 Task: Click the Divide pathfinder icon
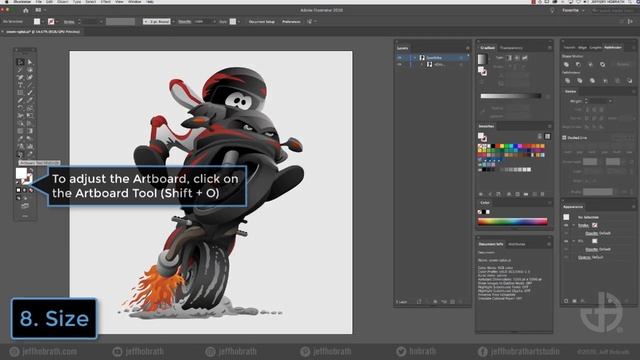pyautogui.click(x=567, y=81)
